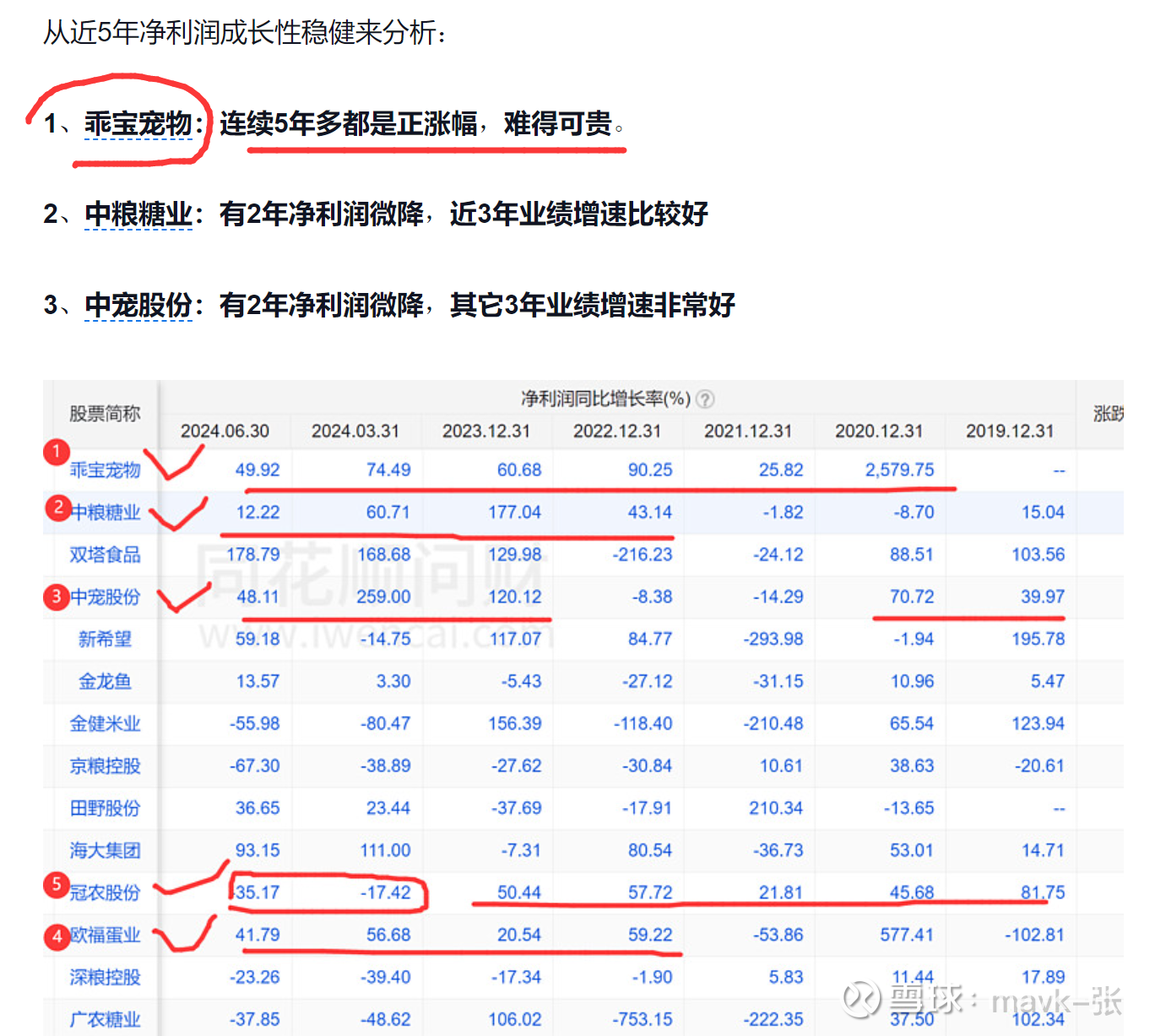Image resolution: width=1155 pixels, height=1036 pixels.
Task: Open the 冠农股份 stock link
Action: [x=105, y=892]
